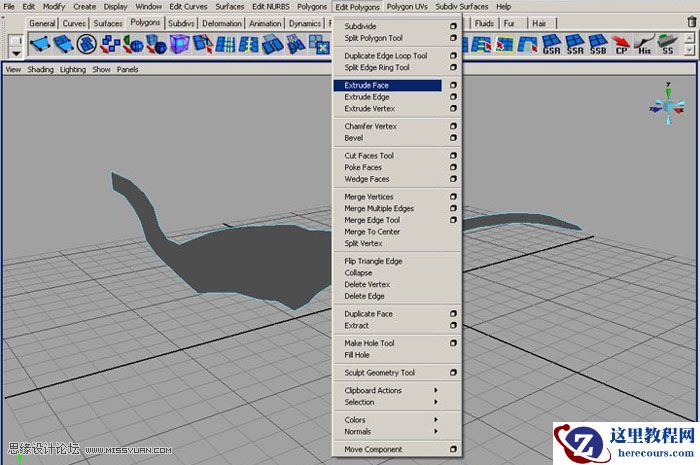Click the purple translucent cube shelf icon

(179, 45)
